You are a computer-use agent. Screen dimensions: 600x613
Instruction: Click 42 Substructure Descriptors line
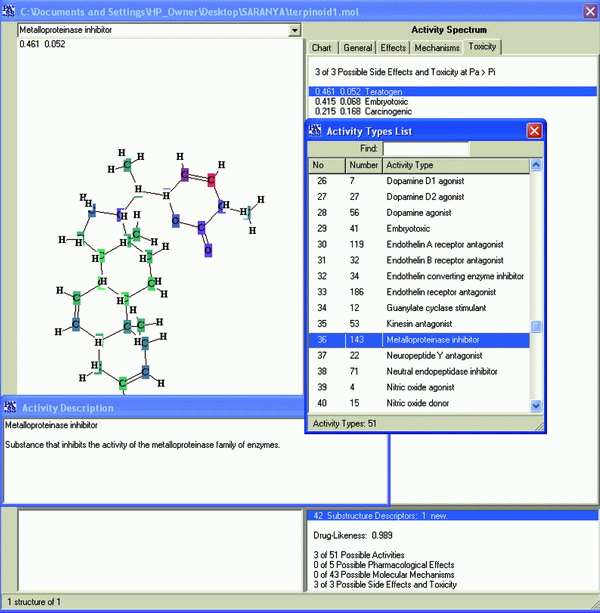coord(453,516)
